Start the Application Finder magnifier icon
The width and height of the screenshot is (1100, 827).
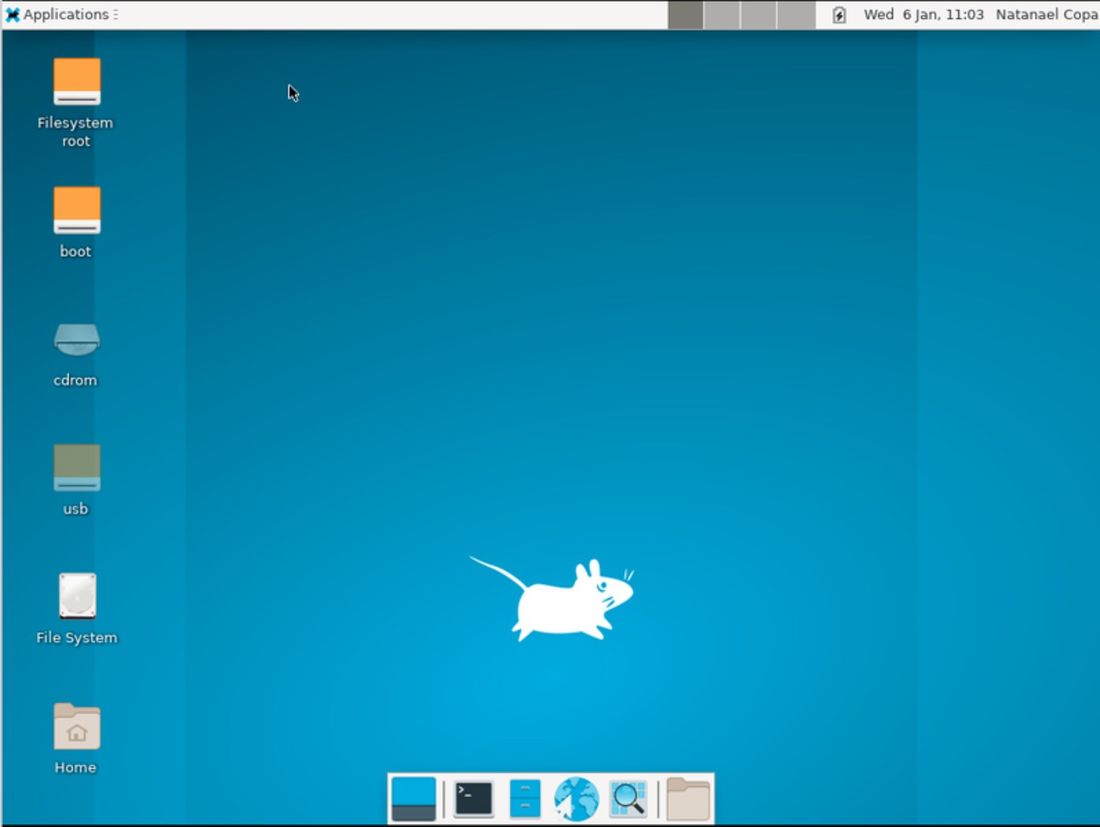pos(628,797)
